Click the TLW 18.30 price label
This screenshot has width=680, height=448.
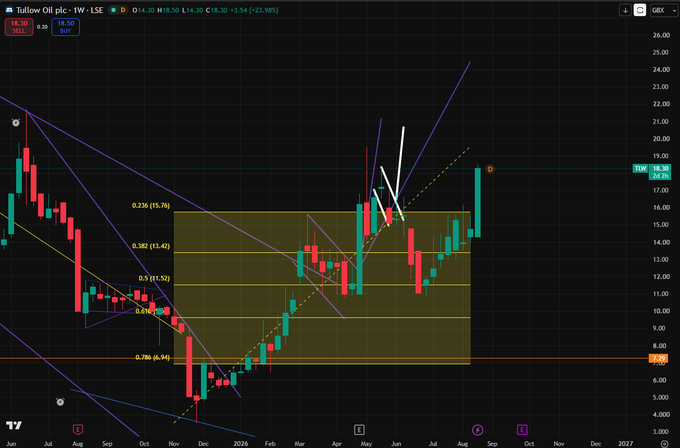pyautogui.click(x=651, y=168)
